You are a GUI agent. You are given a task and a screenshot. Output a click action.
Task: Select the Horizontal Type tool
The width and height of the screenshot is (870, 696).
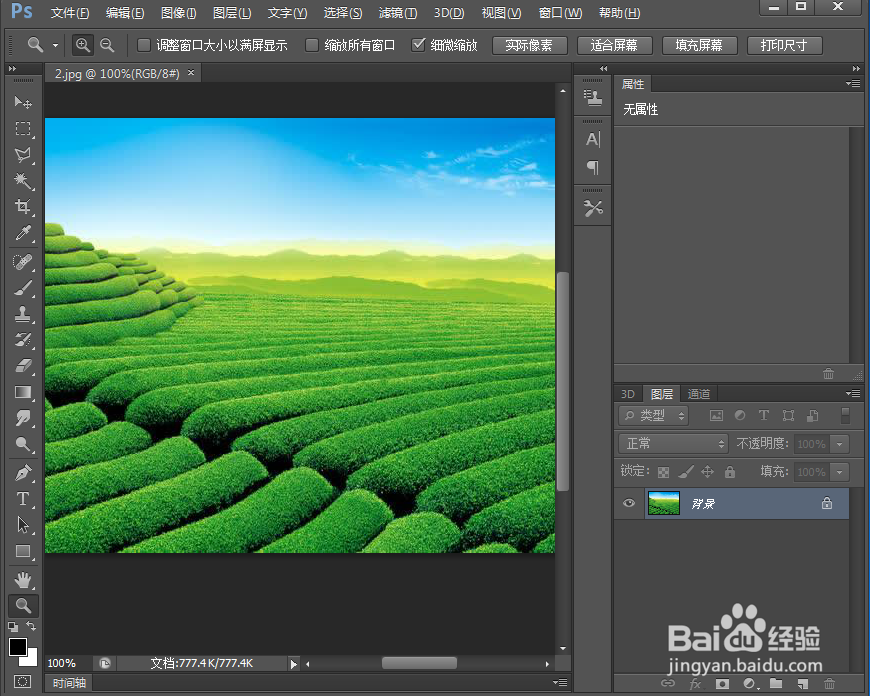click(x=23, y=499)
